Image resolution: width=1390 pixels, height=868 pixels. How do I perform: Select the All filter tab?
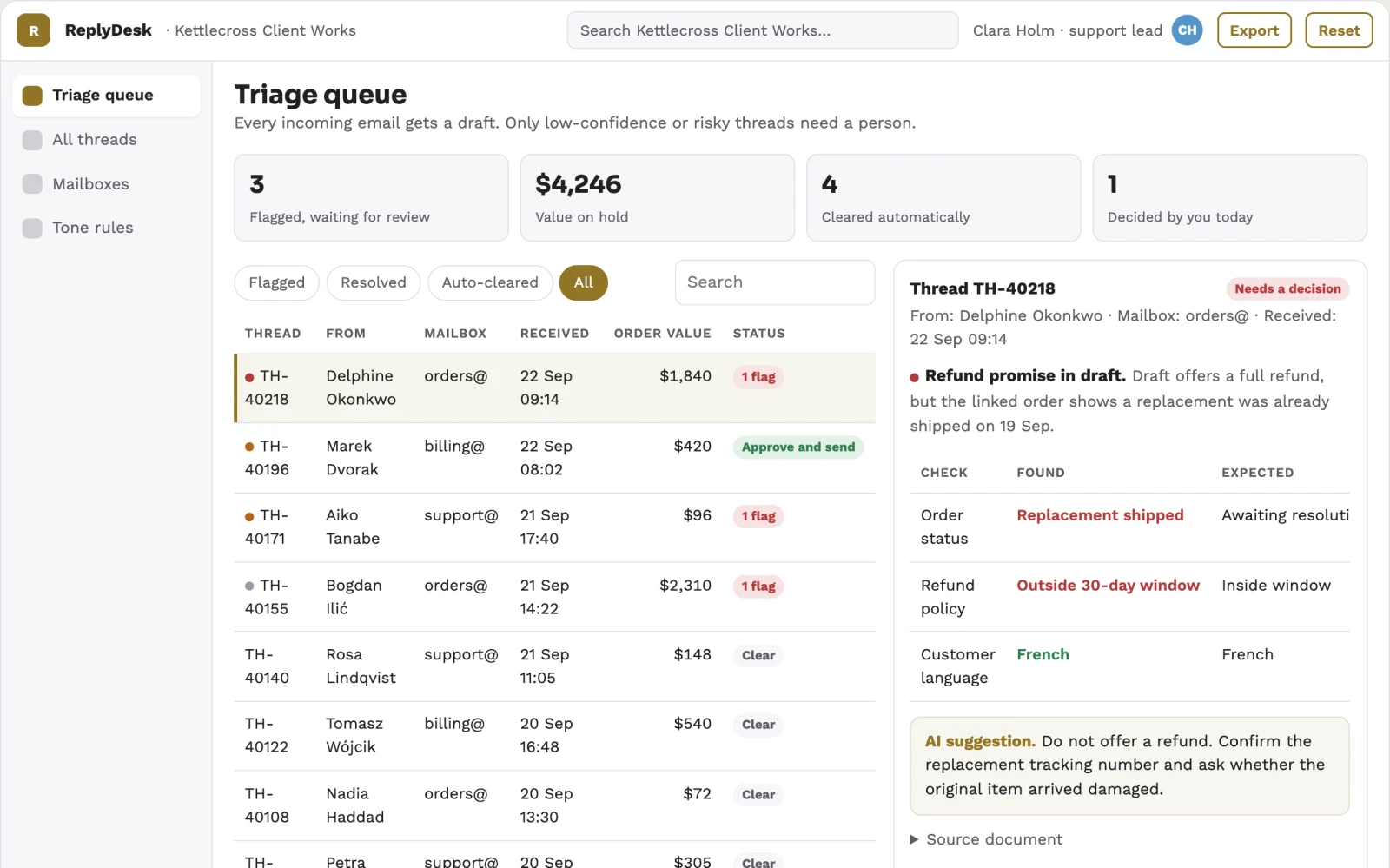[x=584, y=282]
